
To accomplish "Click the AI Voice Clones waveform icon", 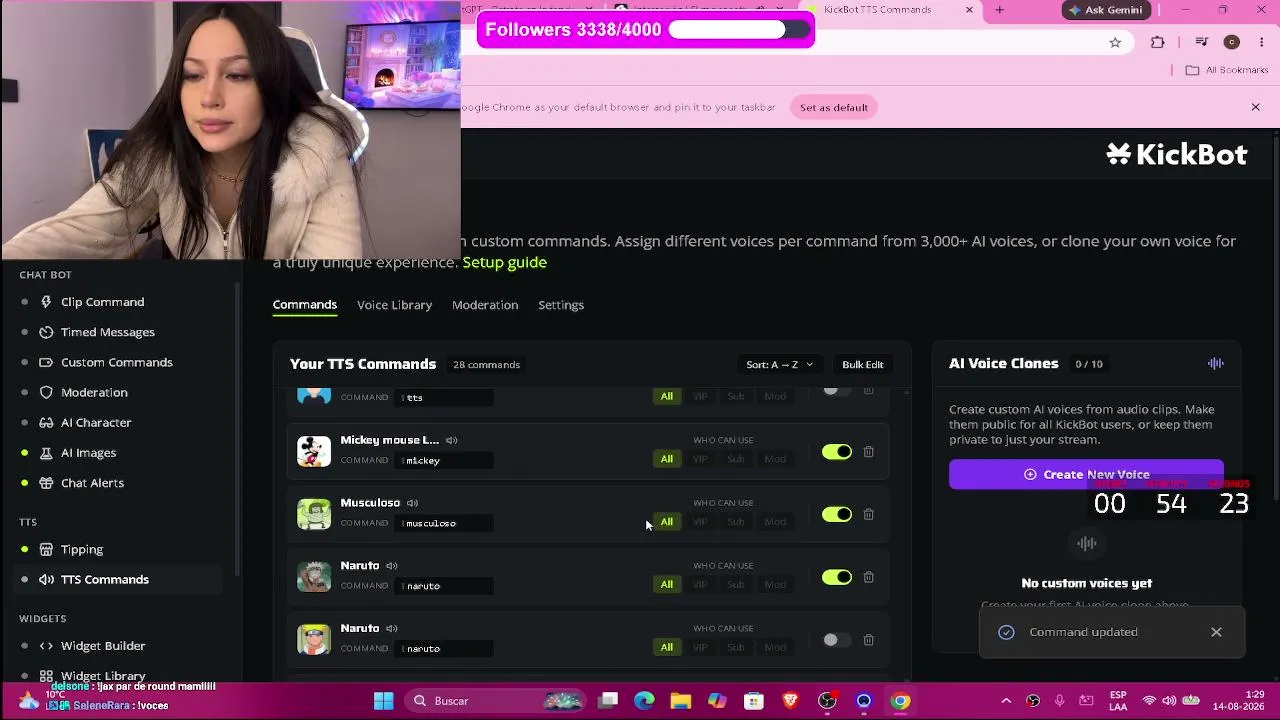I will click(x=1216, y=364).
